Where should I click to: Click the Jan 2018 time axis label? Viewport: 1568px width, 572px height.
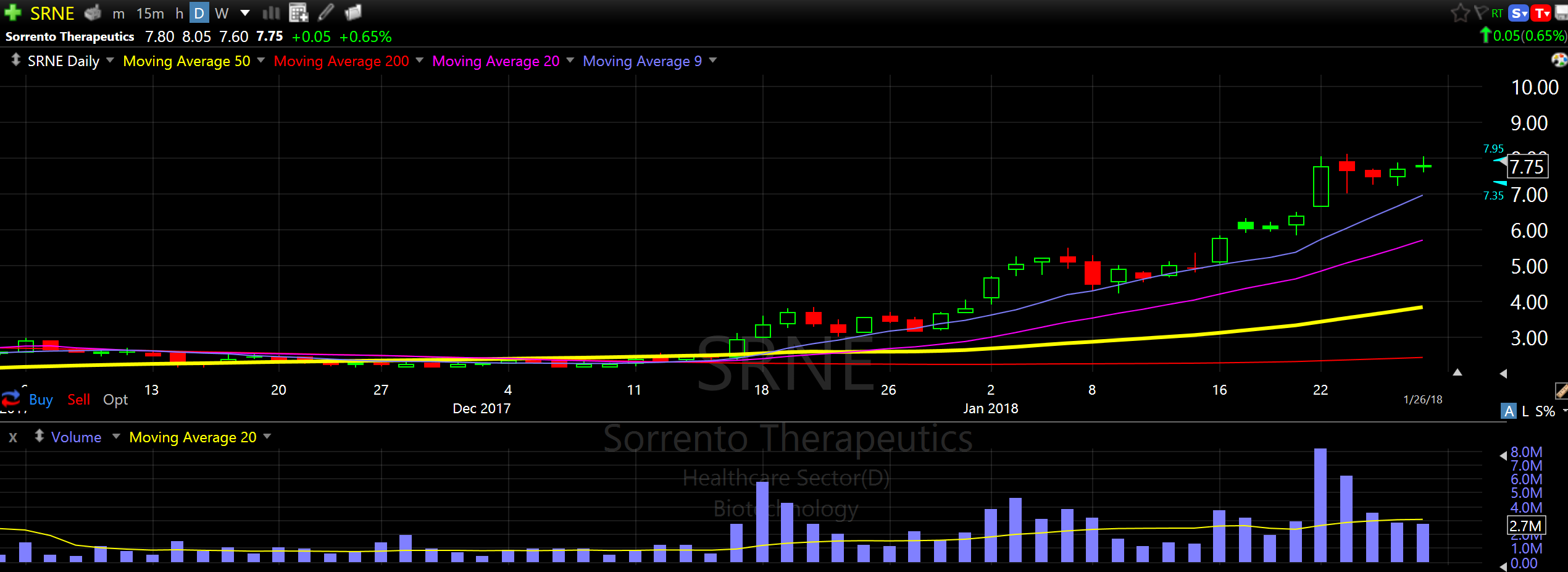pyautogui.click(x=991, y=408)
